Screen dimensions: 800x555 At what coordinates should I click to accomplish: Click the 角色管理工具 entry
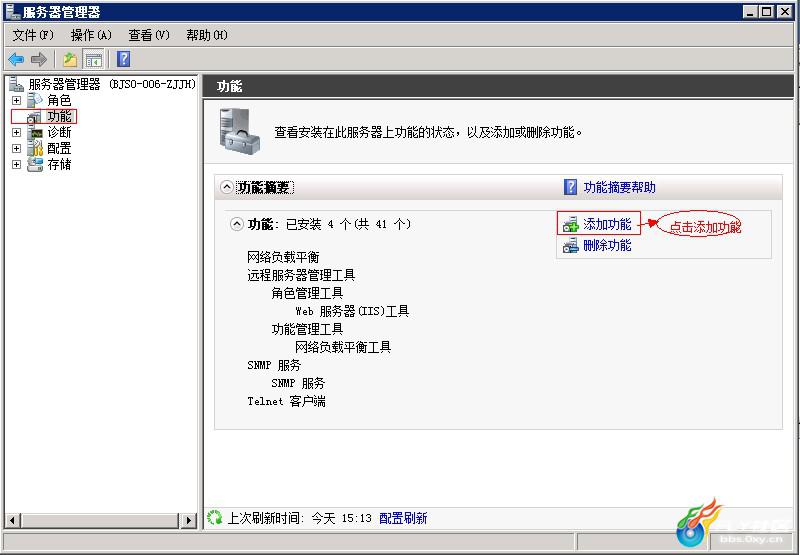307,293
